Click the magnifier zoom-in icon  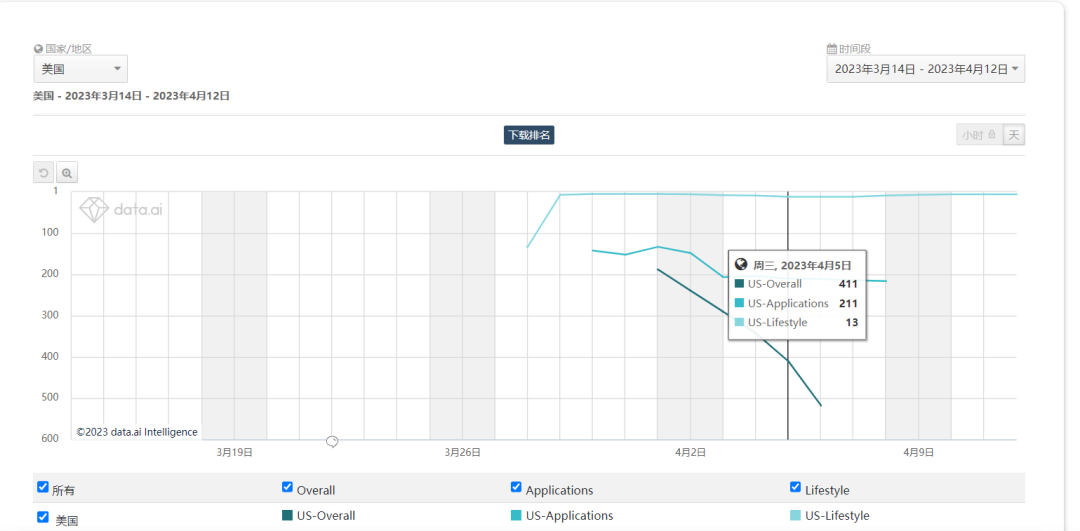click(x=67, y=173)
